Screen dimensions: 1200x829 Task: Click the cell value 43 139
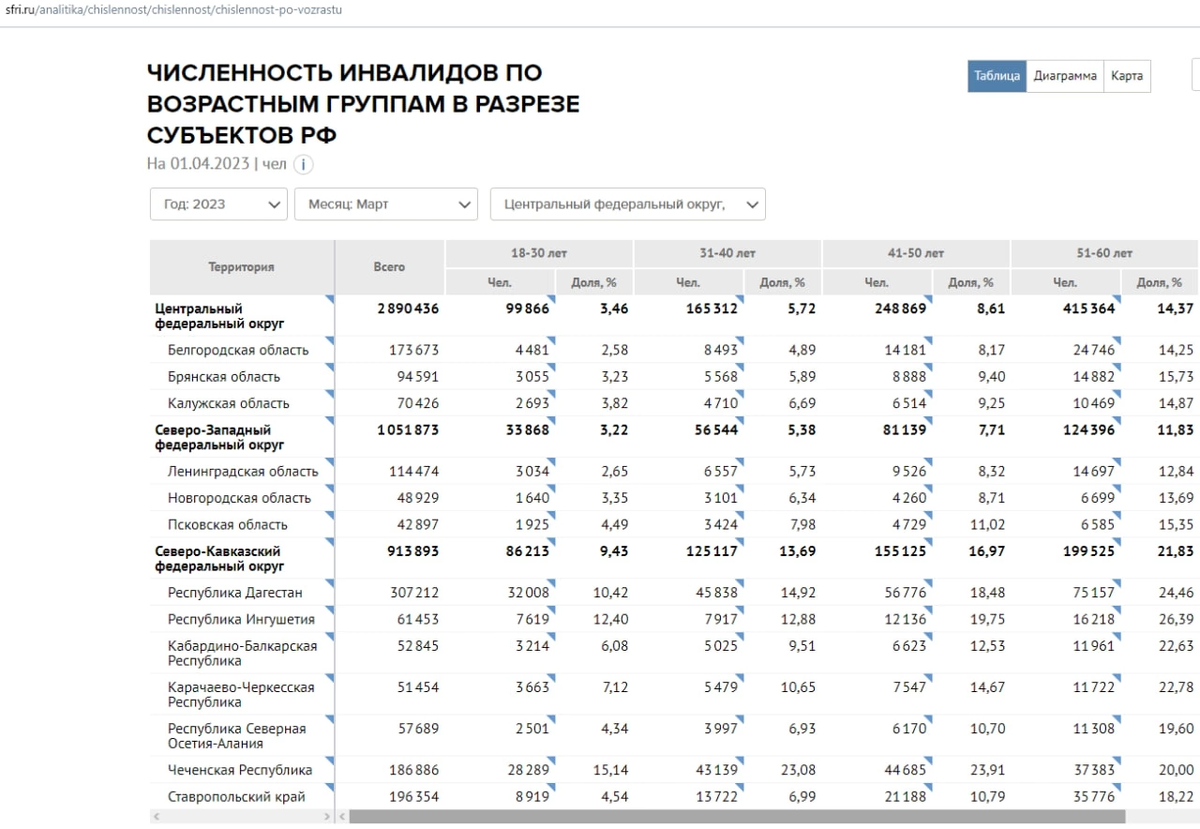716,770
